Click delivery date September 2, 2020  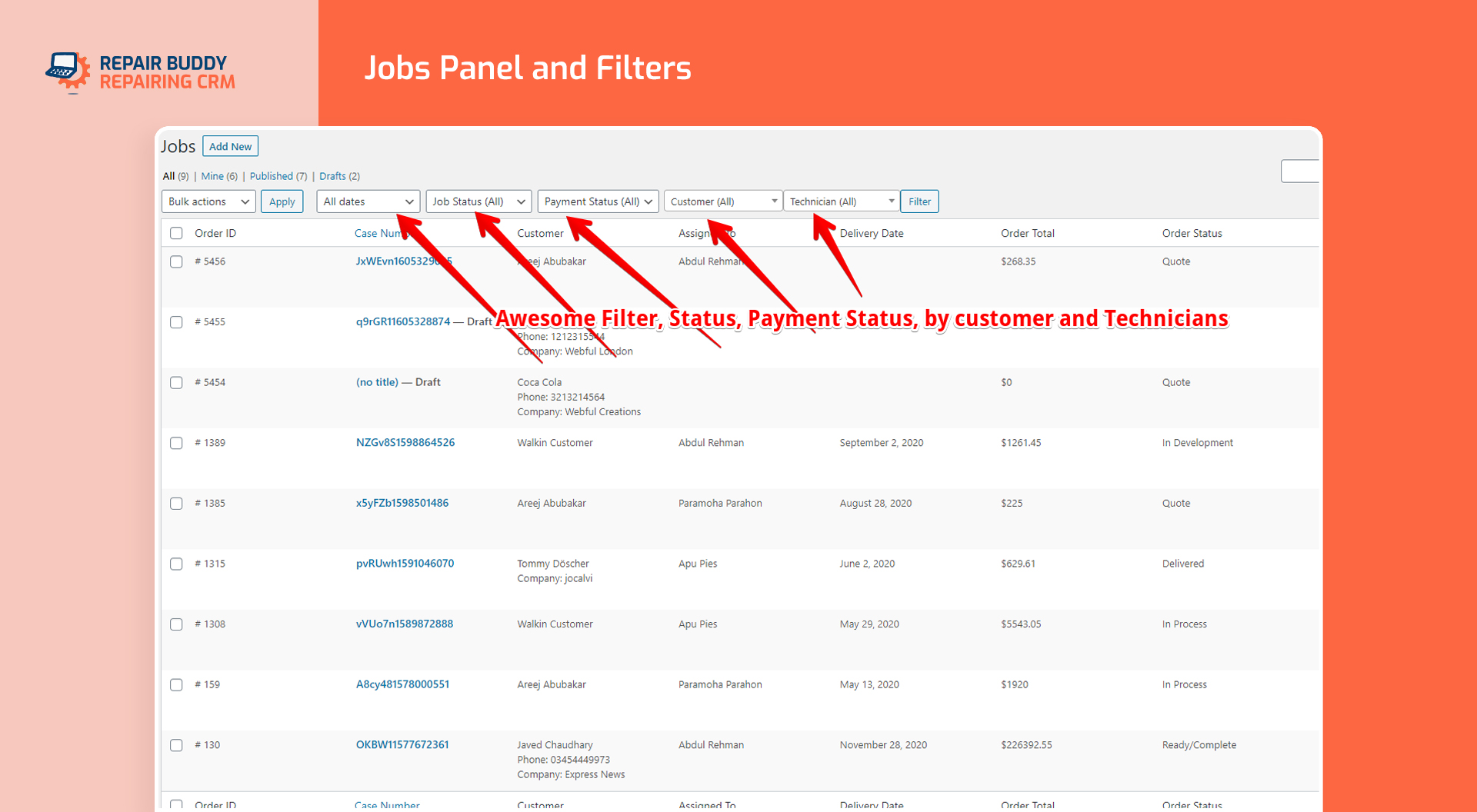tap(882, 443)
